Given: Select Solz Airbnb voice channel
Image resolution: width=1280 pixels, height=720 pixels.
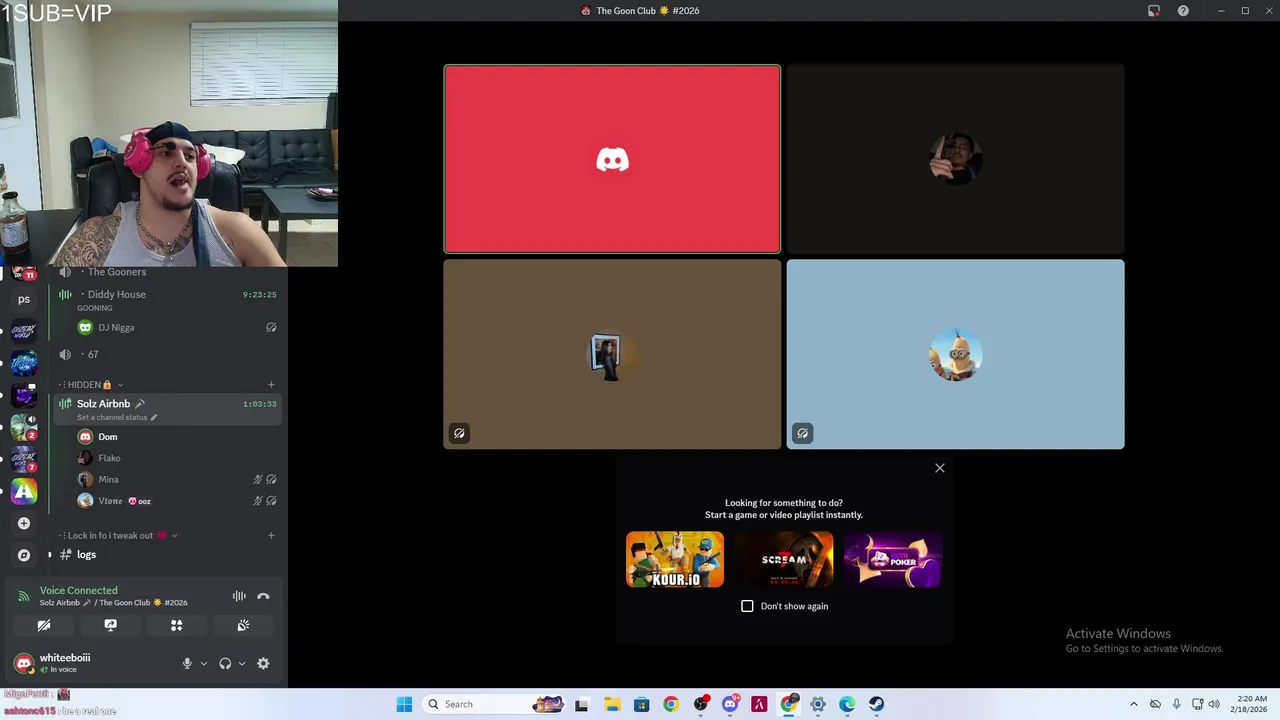Looking at the screenshot, I should click(166, 408).
